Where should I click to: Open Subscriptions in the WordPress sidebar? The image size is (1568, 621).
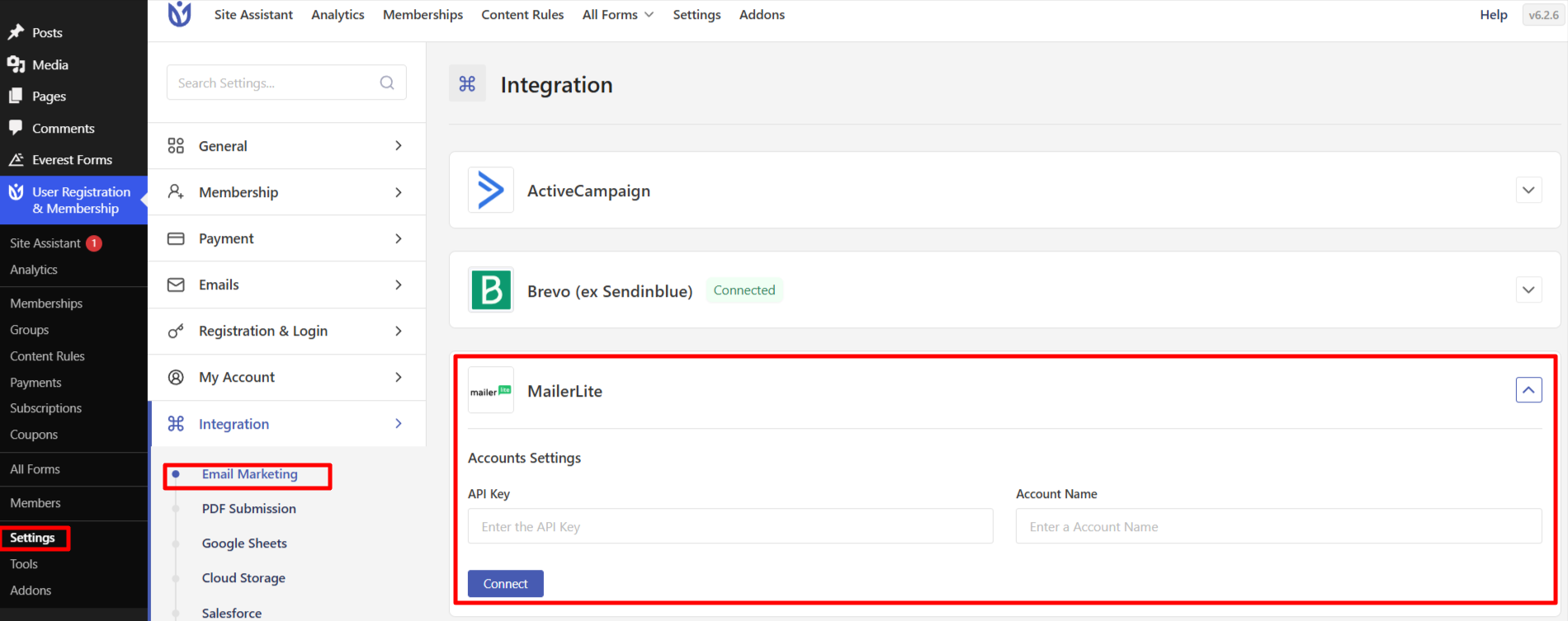[x=45, y=408]
